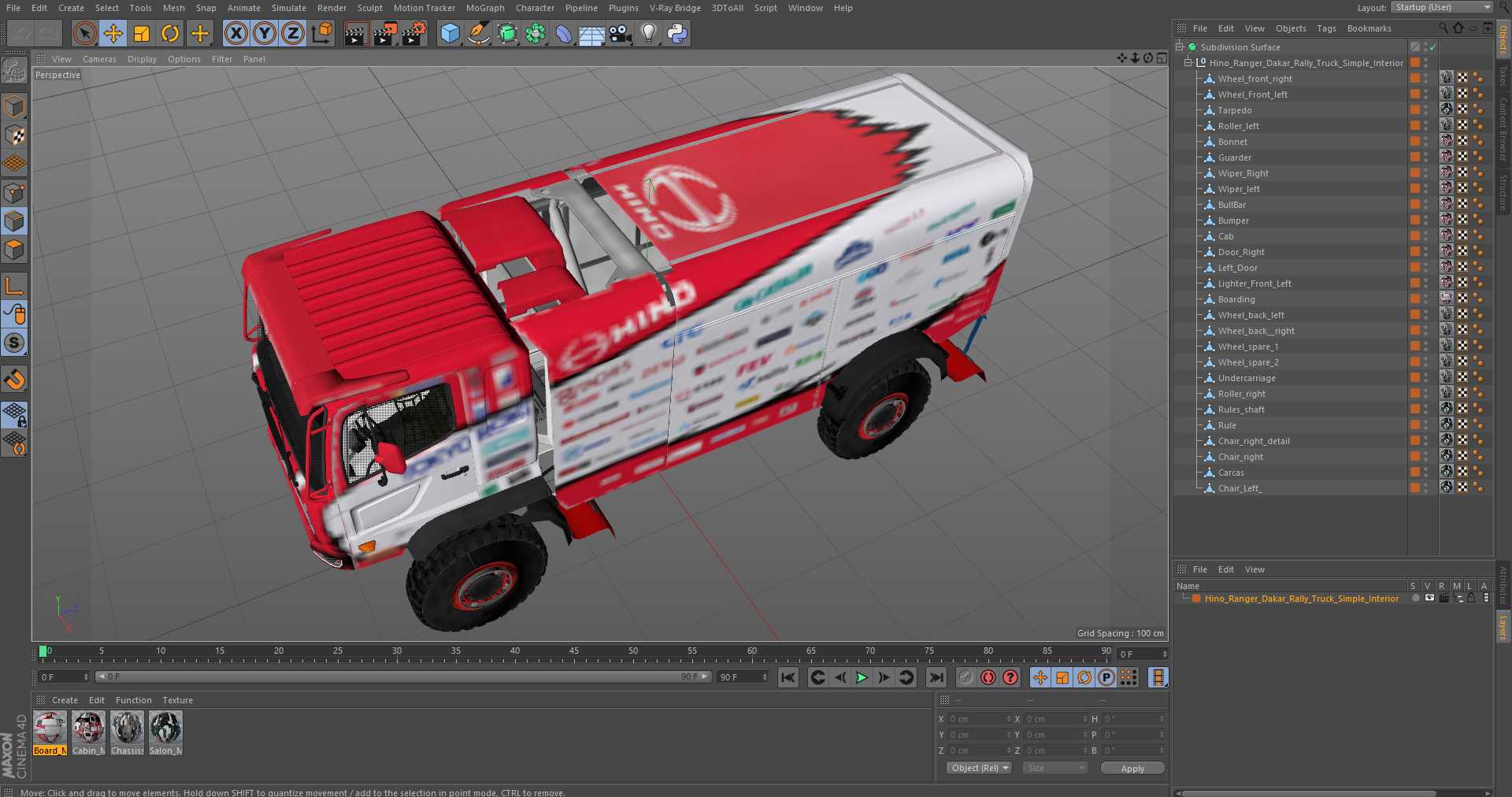
Task: Select Hino_Ranger layer in Layer Manager
Action: pyautogui.click(x=1301, y=599)
